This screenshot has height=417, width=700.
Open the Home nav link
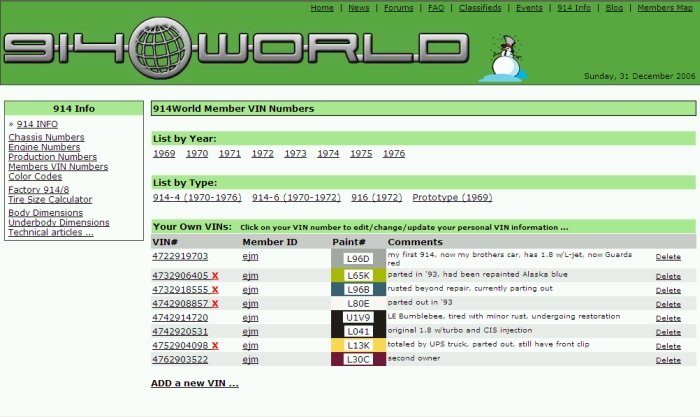[x=322, y=8]
